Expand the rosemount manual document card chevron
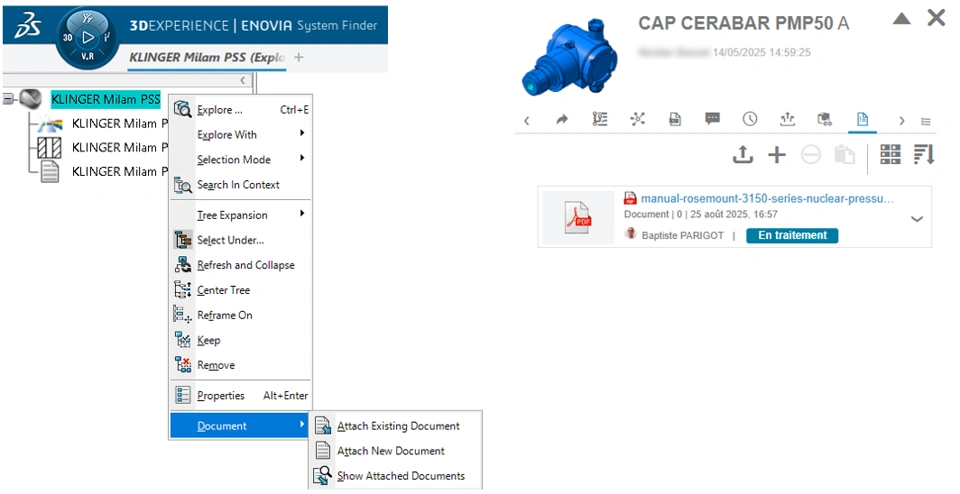The width and height of the screenshot is (960, 494). 917,219
